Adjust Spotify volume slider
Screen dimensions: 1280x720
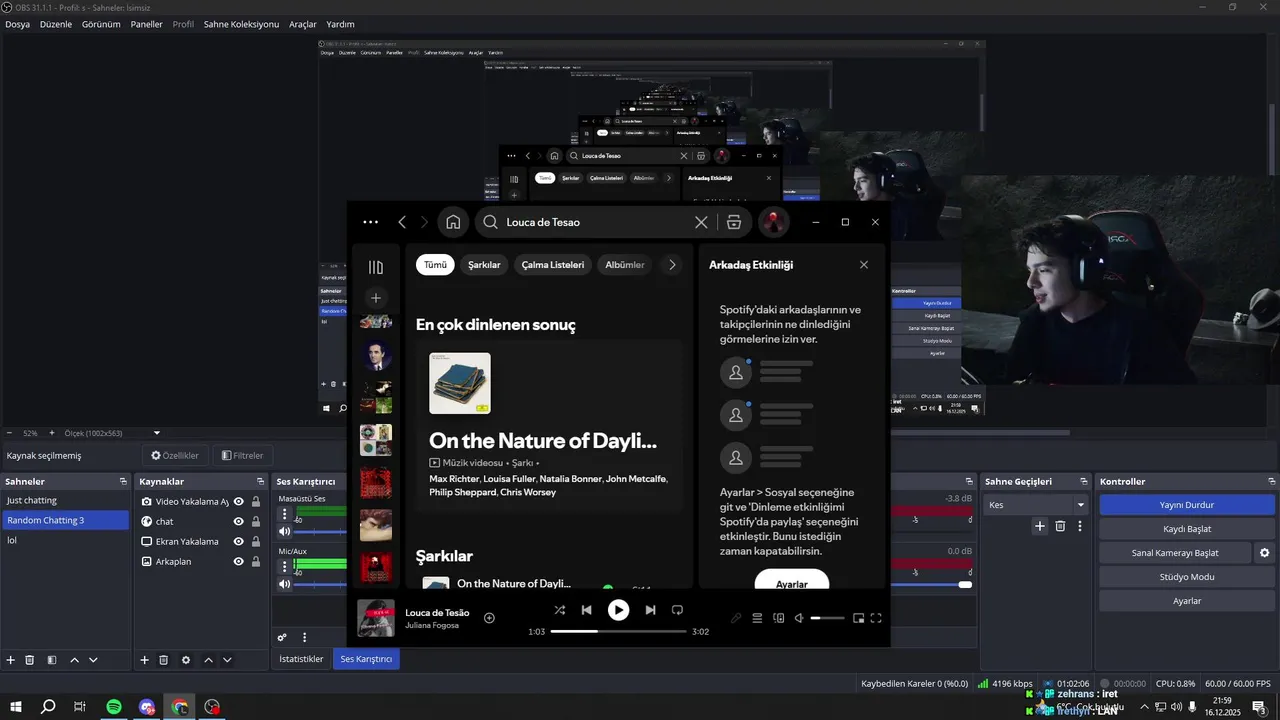point(827,618)
